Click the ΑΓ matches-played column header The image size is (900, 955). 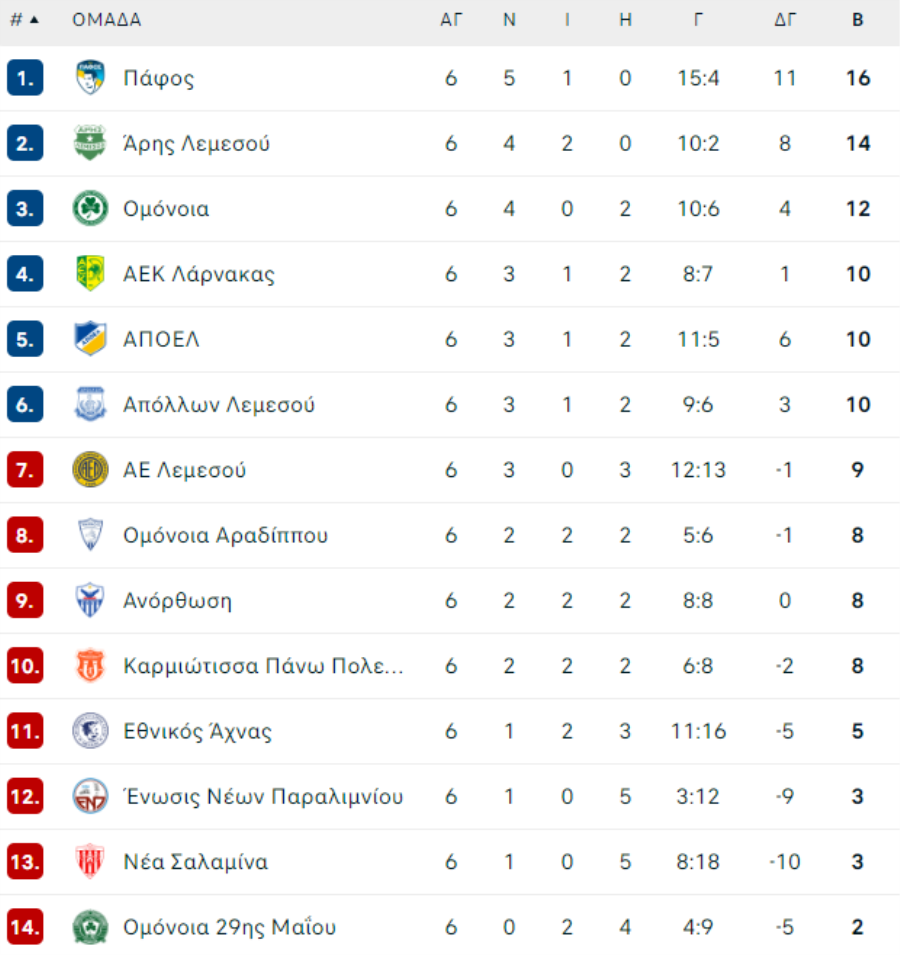pyautogui.click(x=451, y=20)
